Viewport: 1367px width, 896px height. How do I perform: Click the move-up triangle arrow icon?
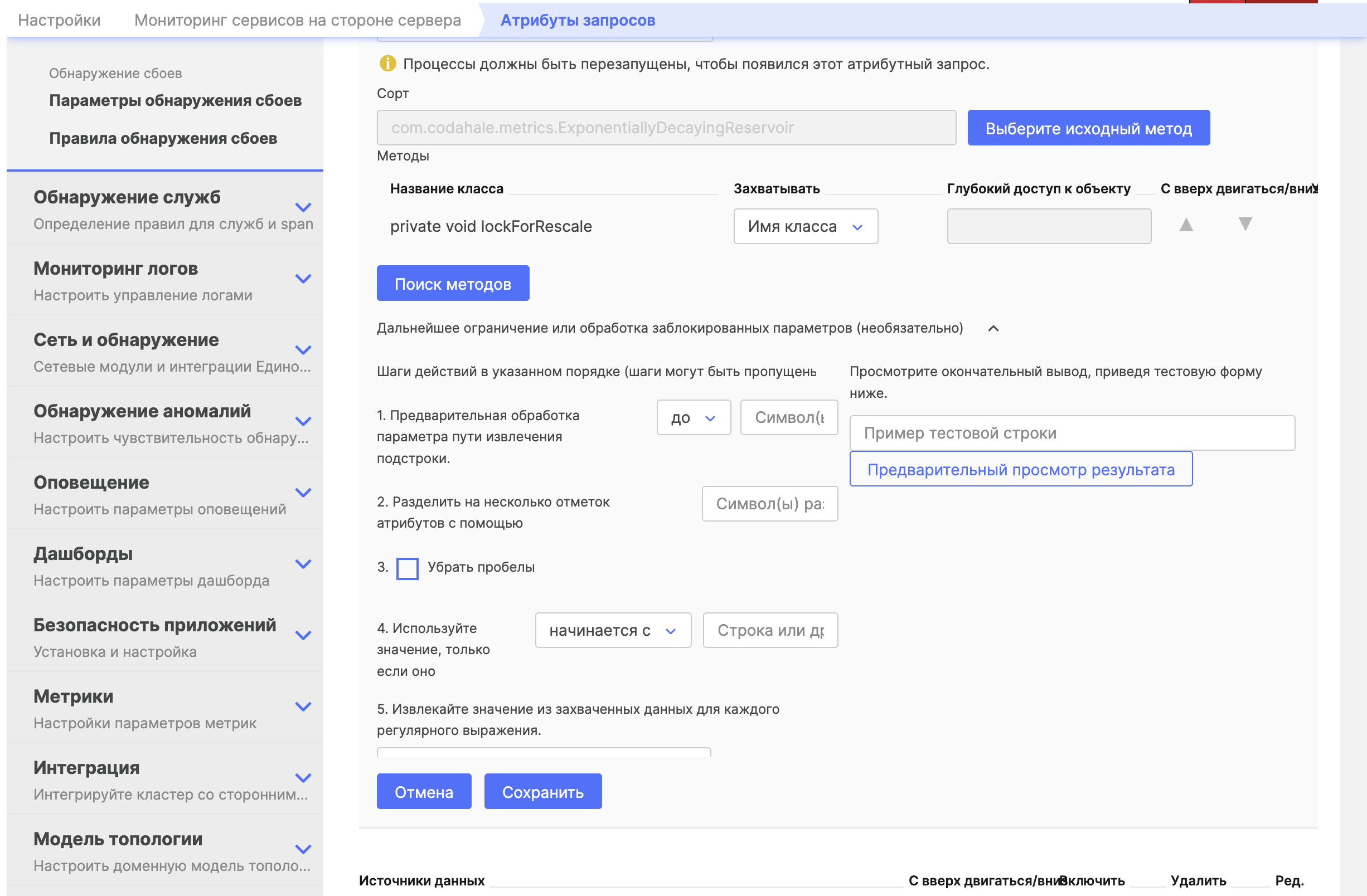(x=1186, y=225)
